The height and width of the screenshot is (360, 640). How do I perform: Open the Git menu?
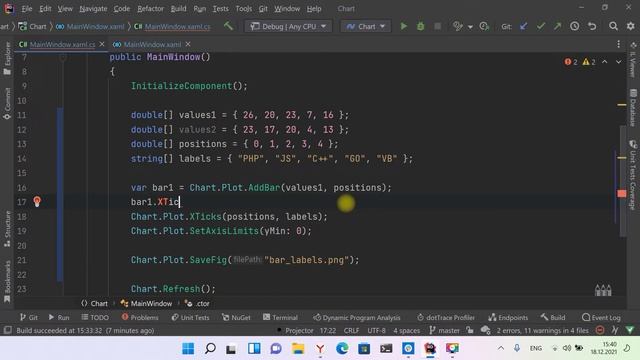(x=263, y=9)
